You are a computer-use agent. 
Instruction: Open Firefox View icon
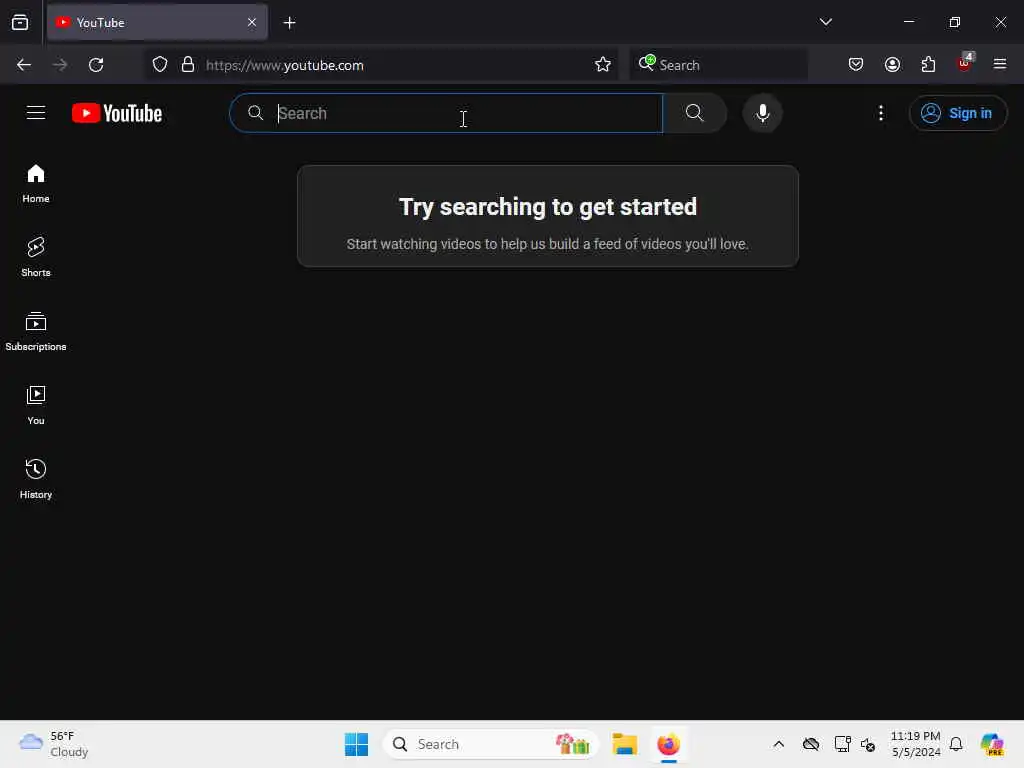(20, 23)
